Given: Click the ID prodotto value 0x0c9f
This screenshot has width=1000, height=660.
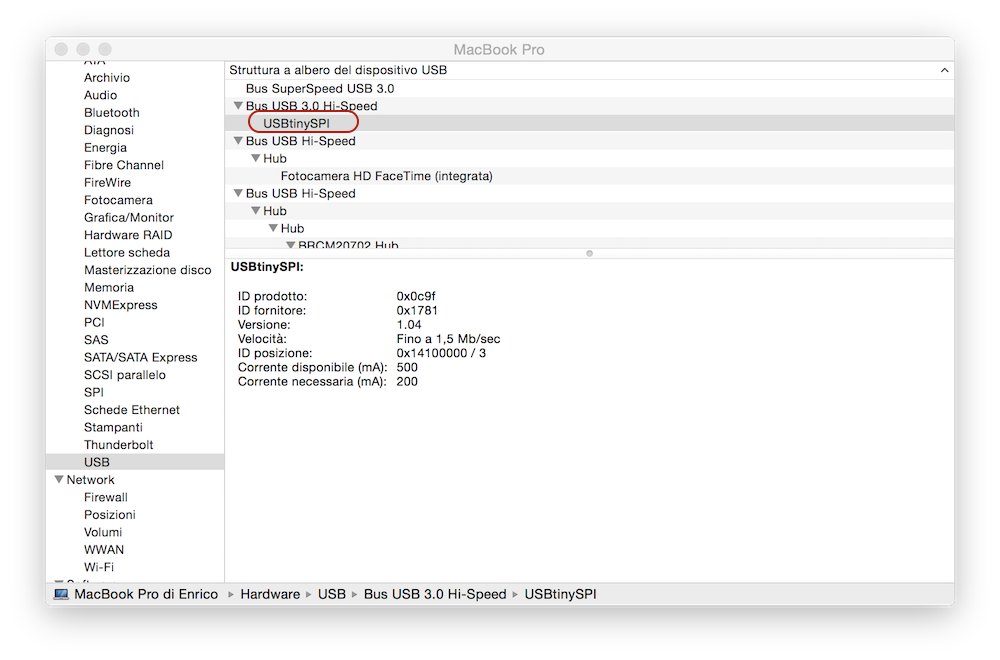Looking at the screenshot, I should pyautogui.click(x=416, y=297).
